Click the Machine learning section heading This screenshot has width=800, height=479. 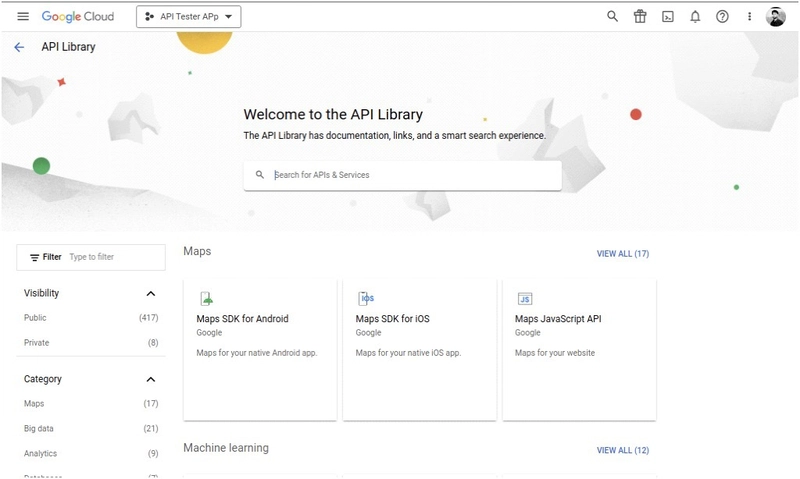point(226,447)
